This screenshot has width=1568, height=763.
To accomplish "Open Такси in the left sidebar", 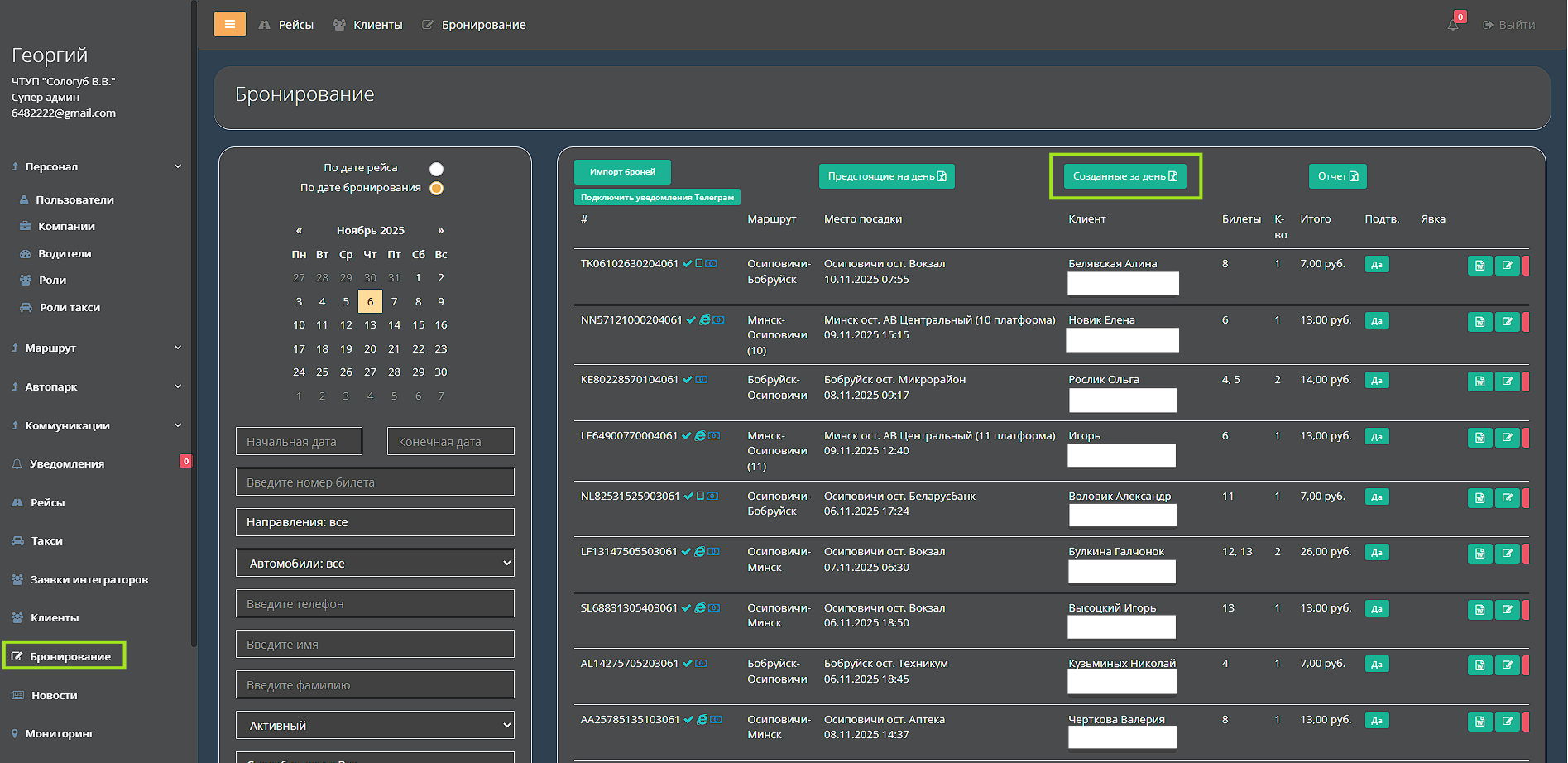I will pyautogui.click(x=46, y=540).
